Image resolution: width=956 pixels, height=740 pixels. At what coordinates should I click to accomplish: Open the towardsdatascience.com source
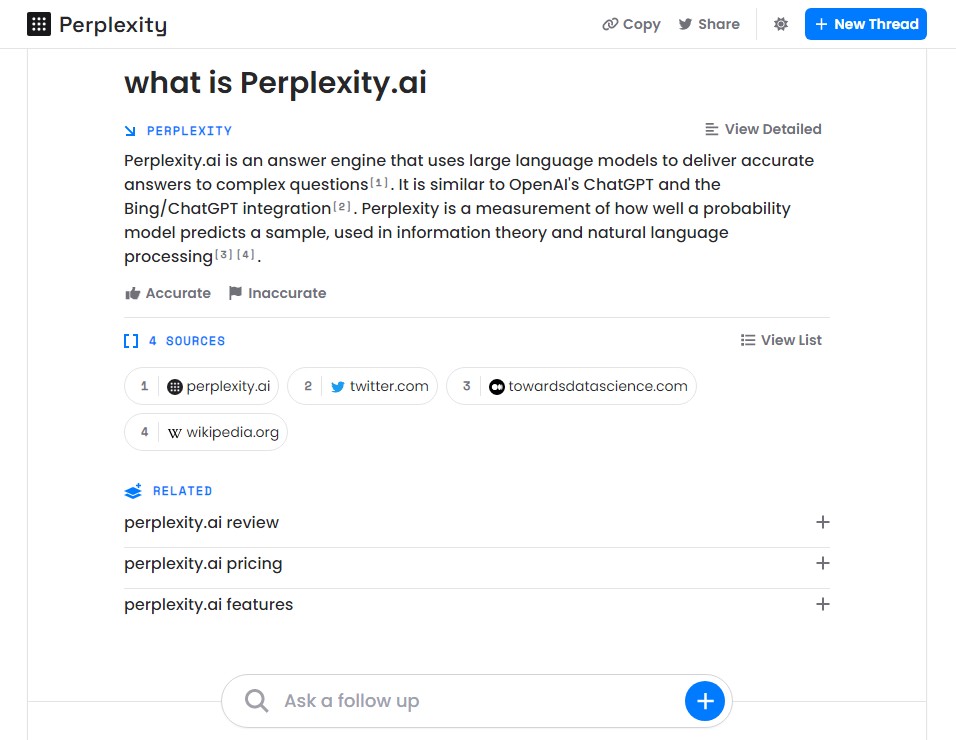pos(571,386)
